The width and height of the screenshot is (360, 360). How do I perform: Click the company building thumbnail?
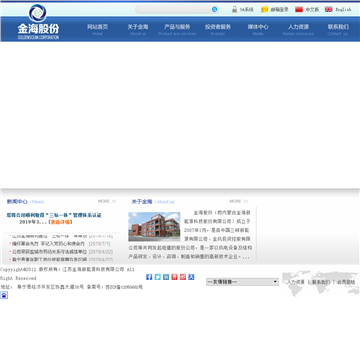(154, 227)
